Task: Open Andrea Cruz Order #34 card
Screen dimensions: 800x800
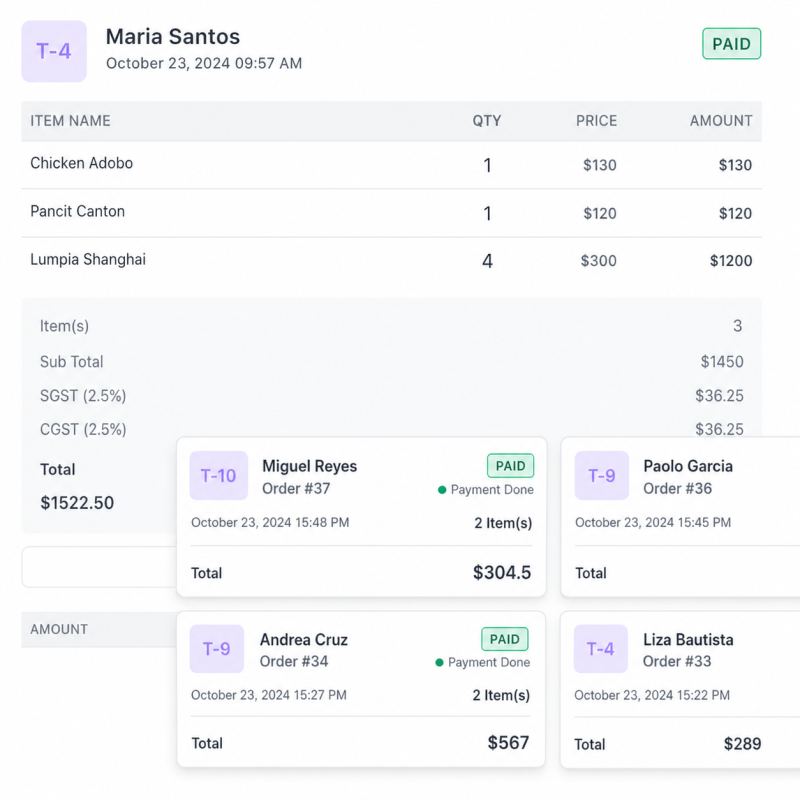Action: click(361, 689)
